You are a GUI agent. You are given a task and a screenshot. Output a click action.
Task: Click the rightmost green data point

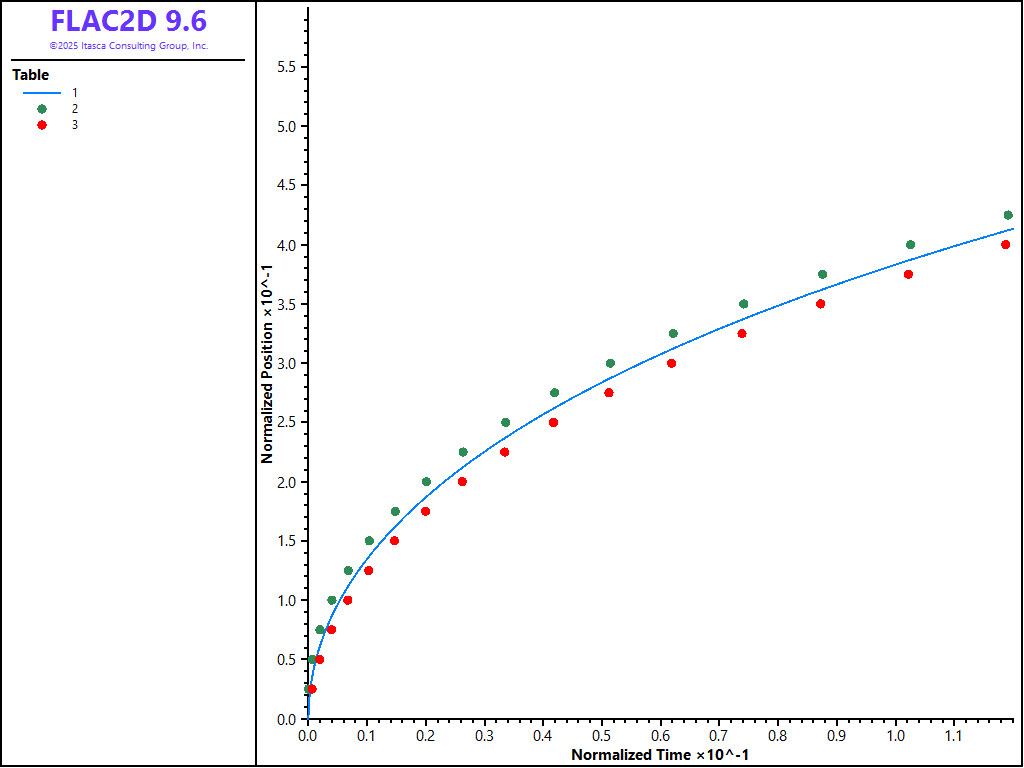1008,215
